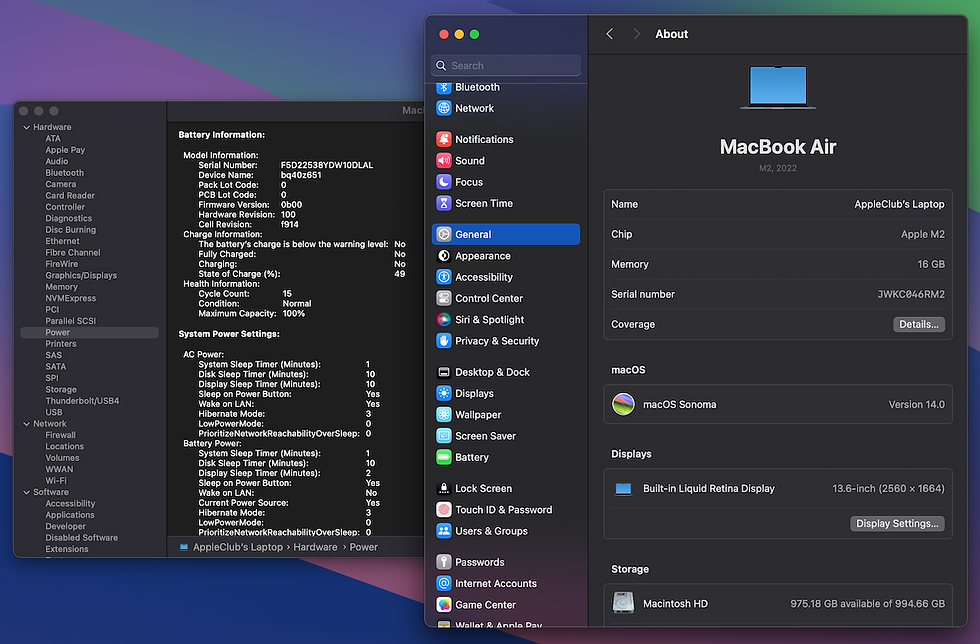Select Apple Pay in System Information
This screenshot has height=644, width=980.
[65, 150]
